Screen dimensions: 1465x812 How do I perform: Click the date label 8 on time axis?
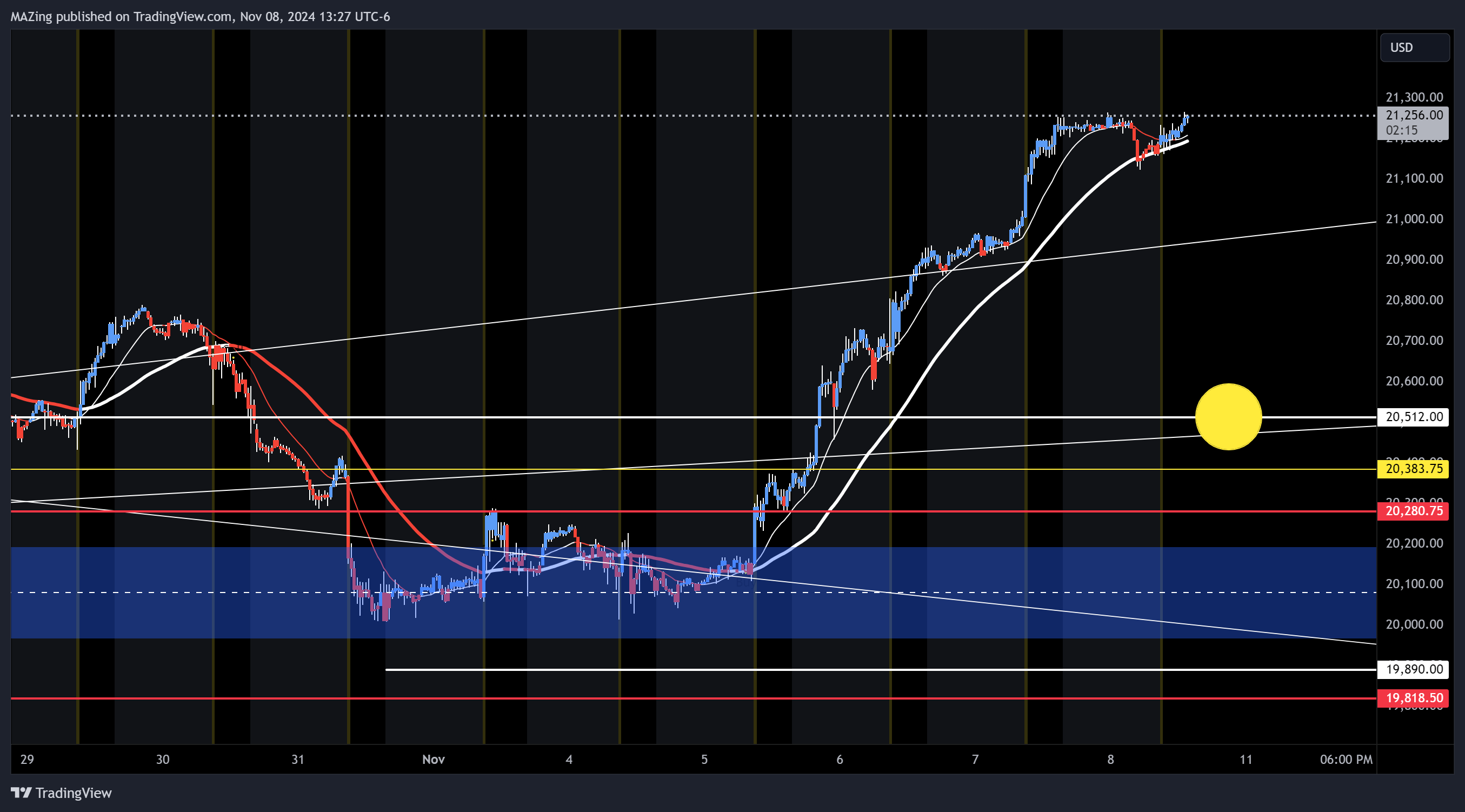point(1110,759)
